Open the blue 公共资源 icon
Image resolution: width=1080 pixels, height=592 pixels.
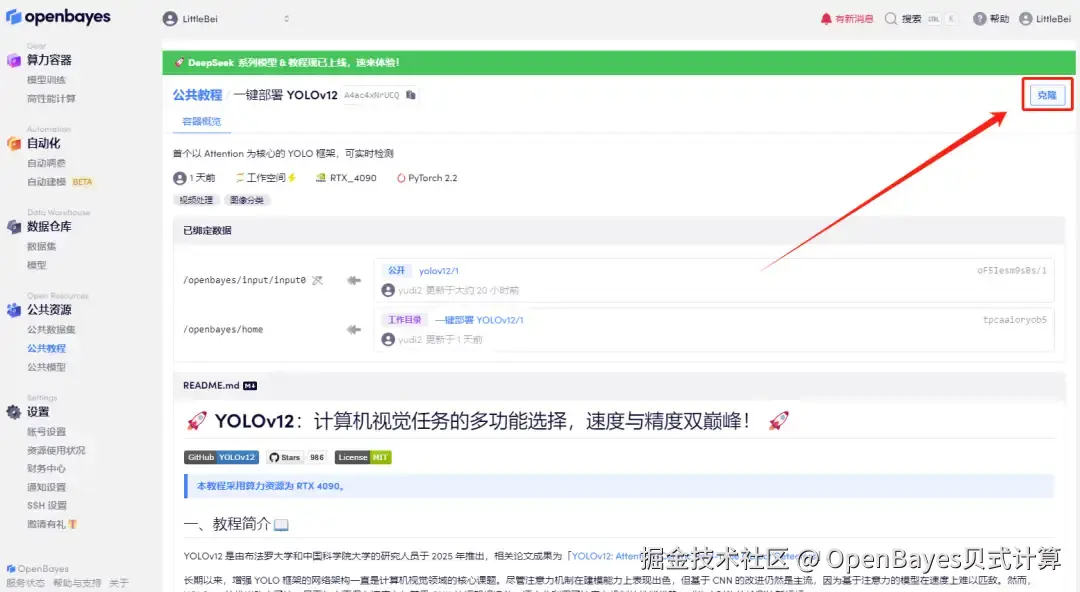coord(14,310)
